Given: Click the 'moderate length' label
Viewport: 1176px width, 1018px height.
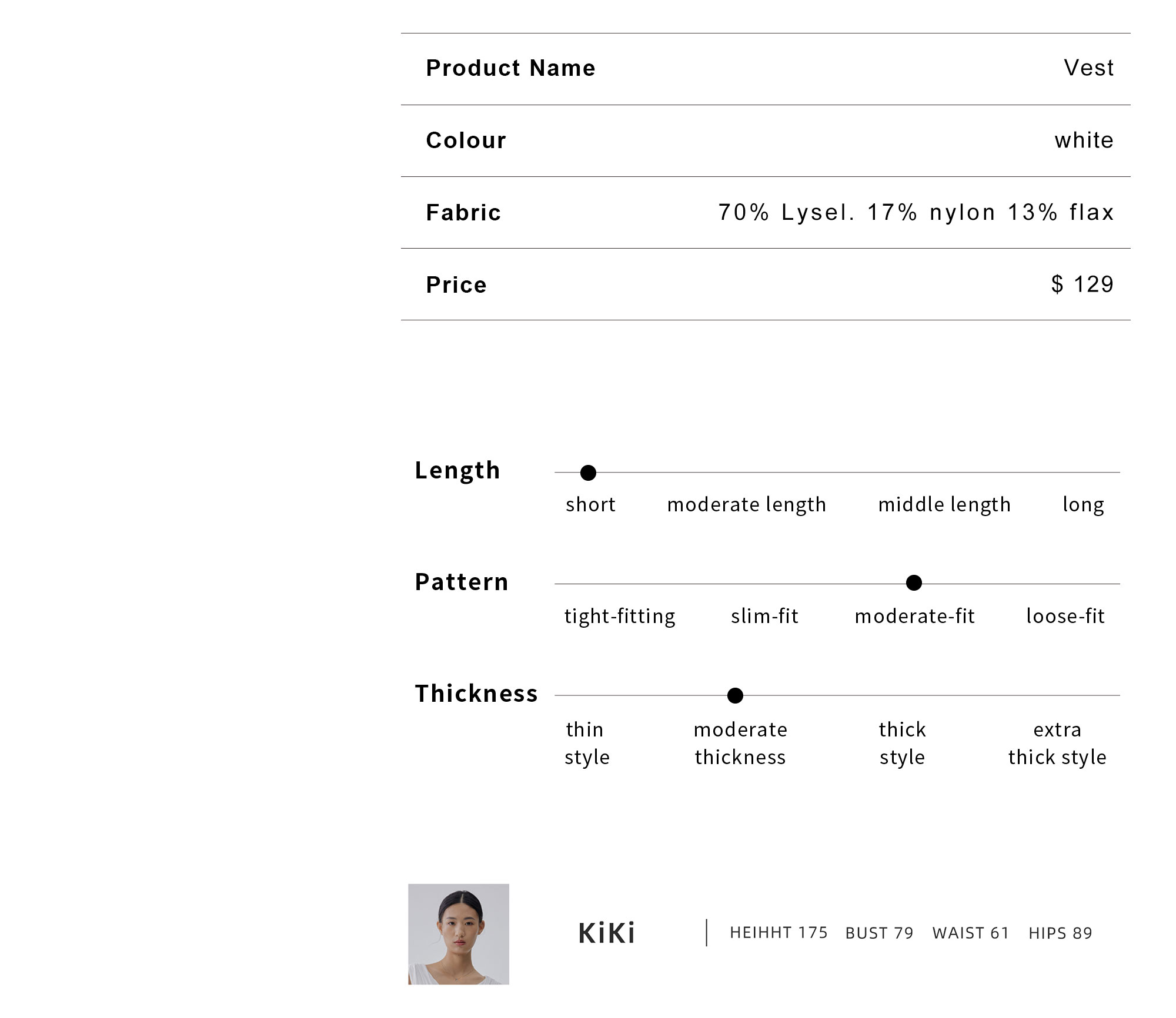Looking at the screenshot, I should [747, 505].
